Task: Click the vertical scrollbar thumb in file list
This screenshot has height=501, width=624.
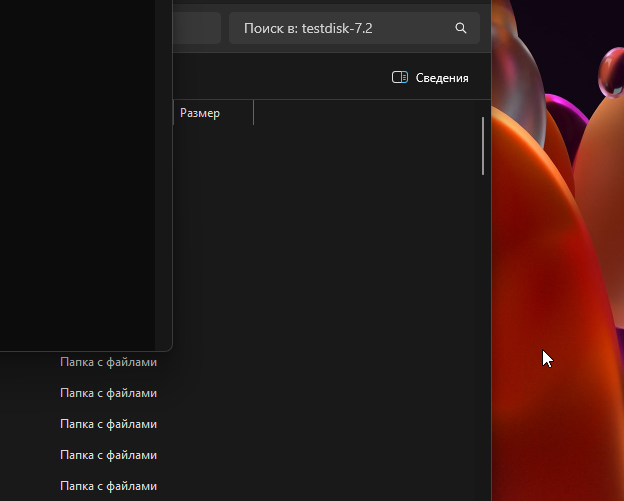Action: coord(483,146)
